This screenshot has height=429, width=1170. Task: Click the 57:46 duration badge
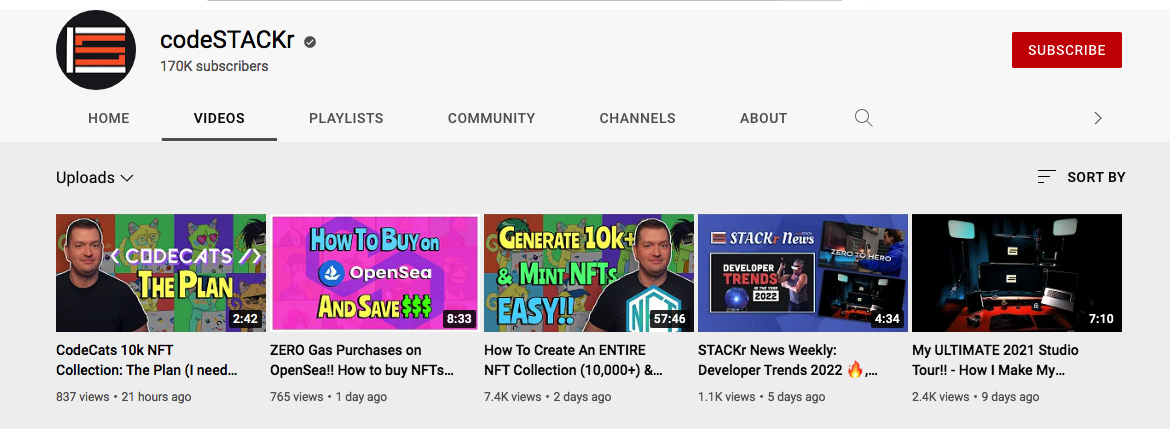click(669, 319)
